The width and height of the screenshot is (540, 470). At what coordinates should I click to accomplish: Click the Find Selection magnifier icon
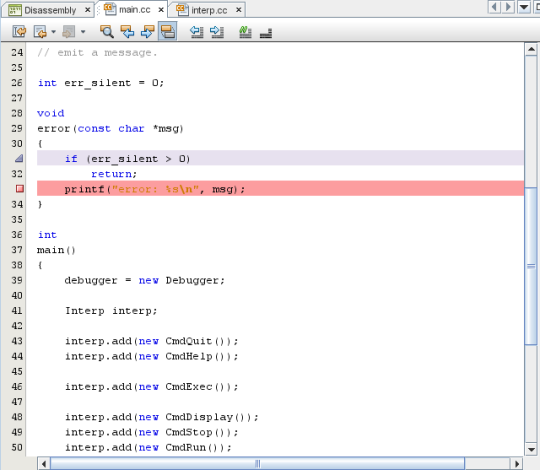point(107,32)
